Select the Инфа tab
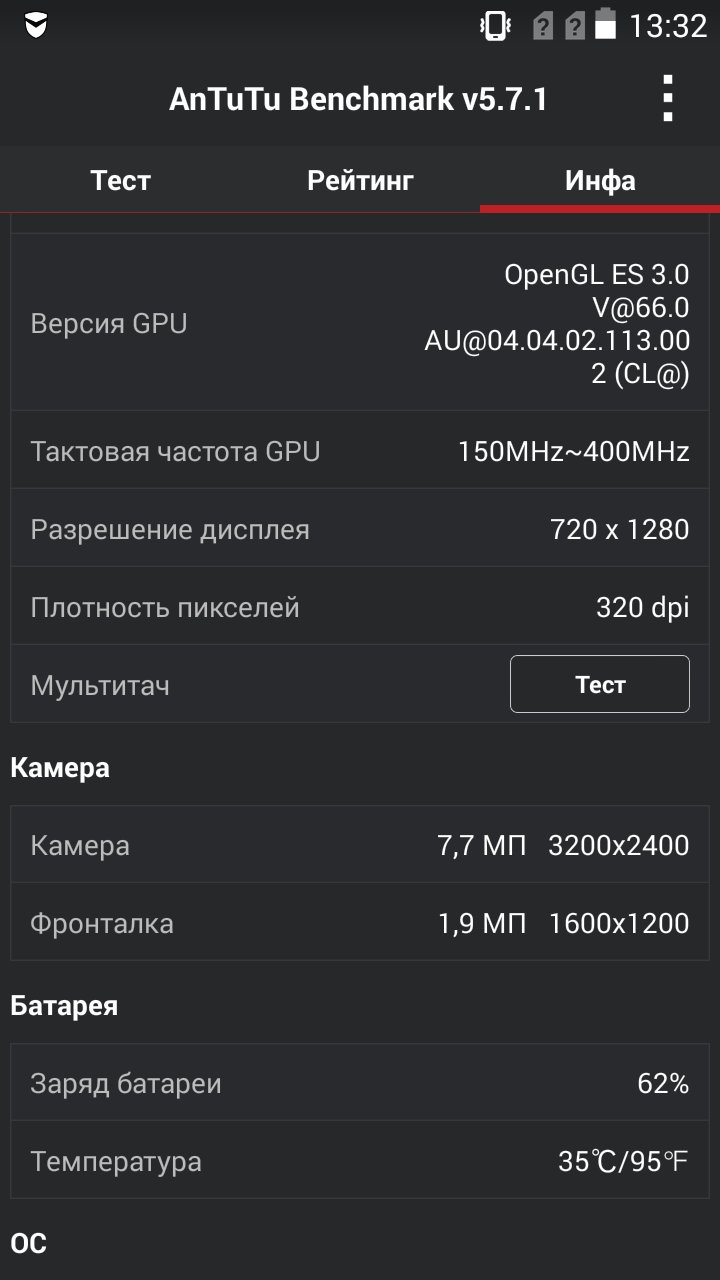The image size is (720, 1280). pos(600,180)
